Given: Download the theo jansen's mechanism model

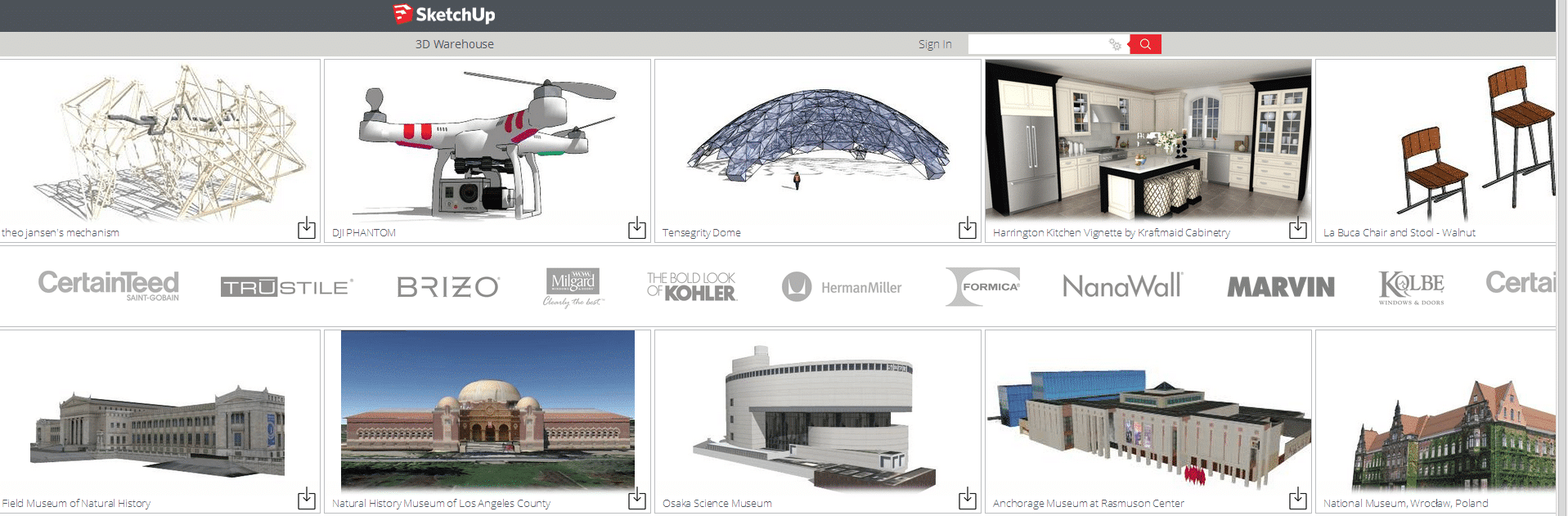Looking at the screenshot, I should [x=307, y=228].
